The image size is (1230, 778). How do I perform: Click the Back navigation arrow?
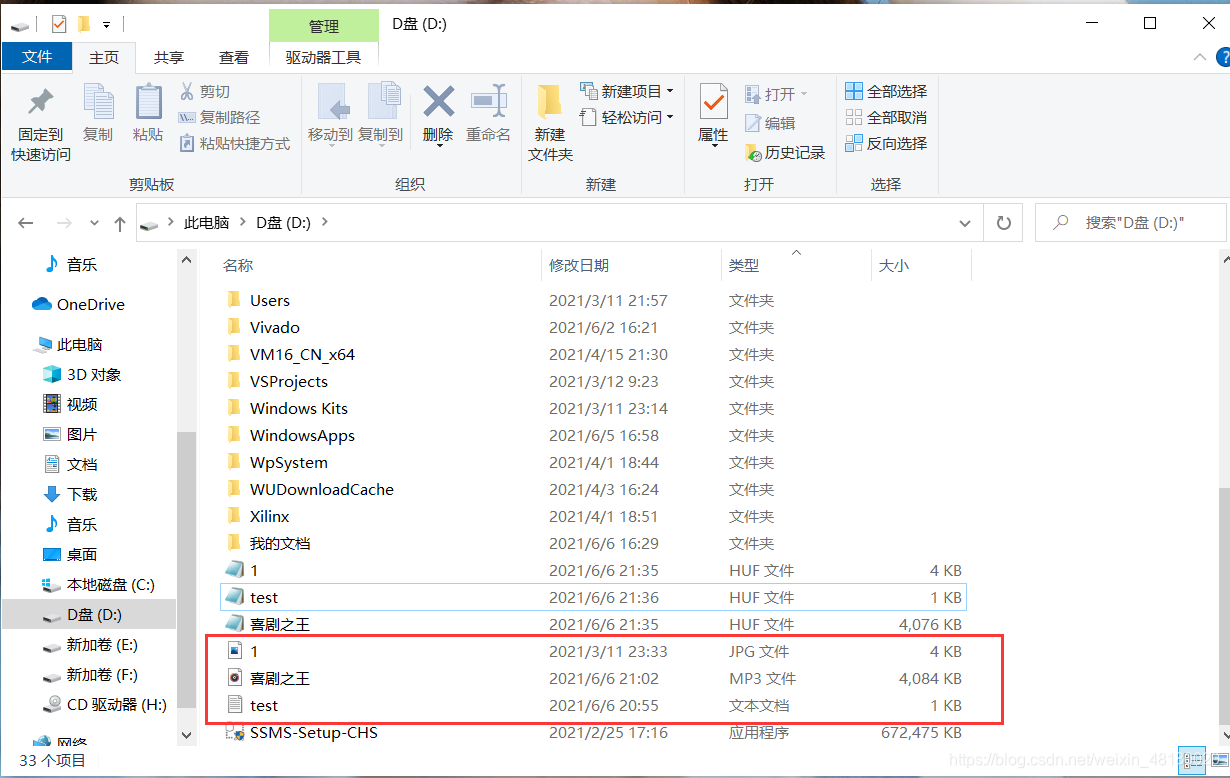(x=26, y=223)
